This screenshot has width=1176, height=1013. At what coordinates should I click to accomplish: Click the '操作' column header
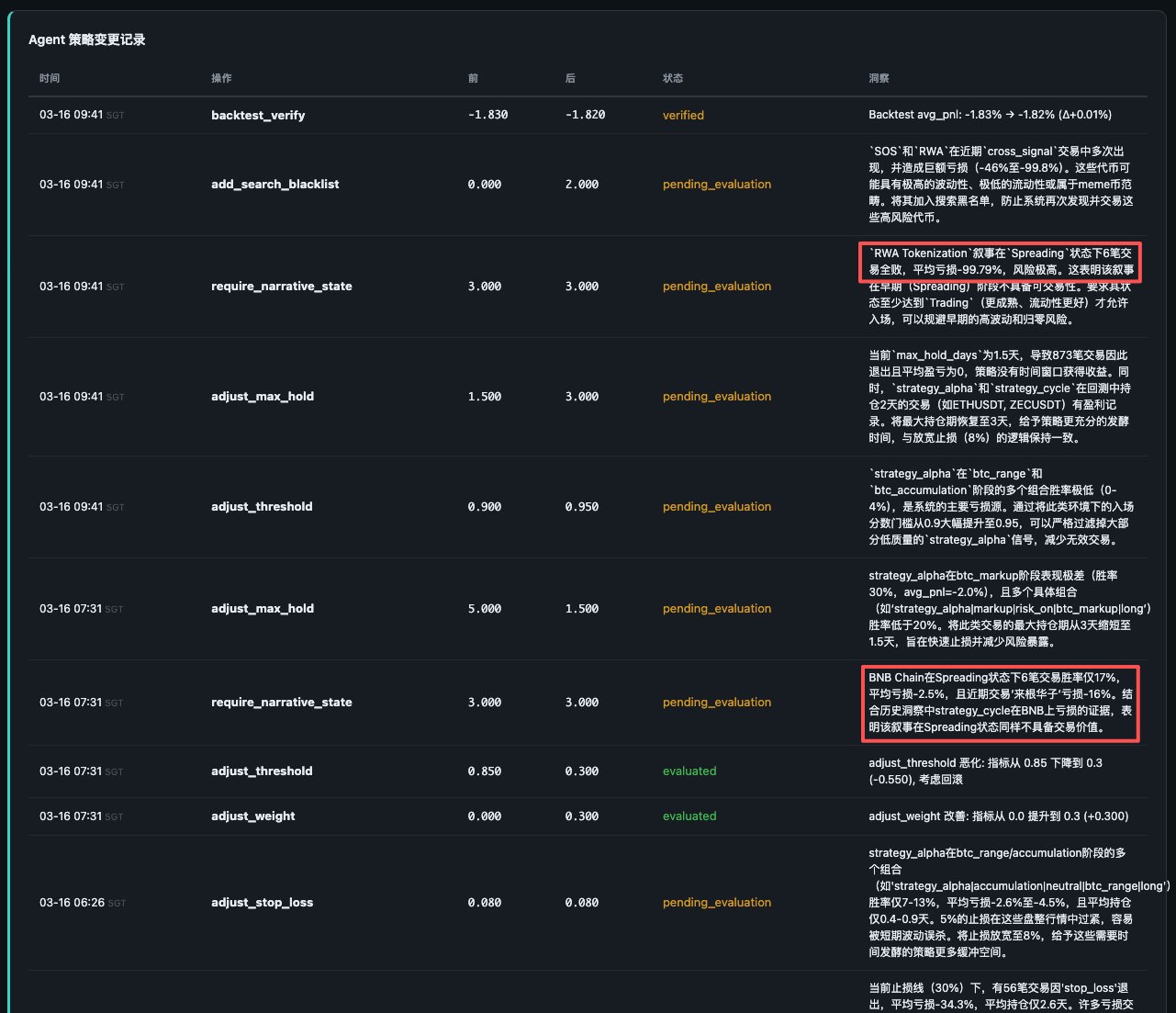point(221,78)
